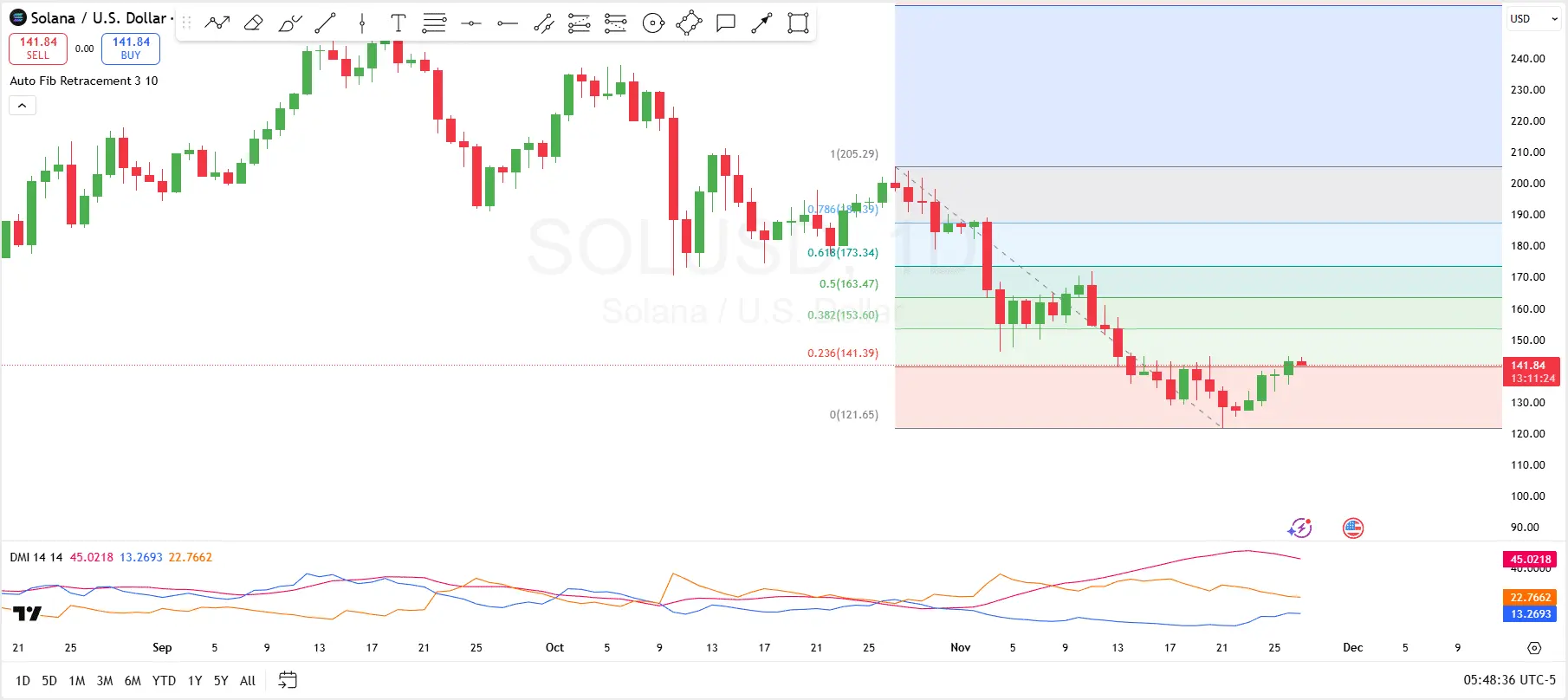Set time range to 5Y

point(221,681)
